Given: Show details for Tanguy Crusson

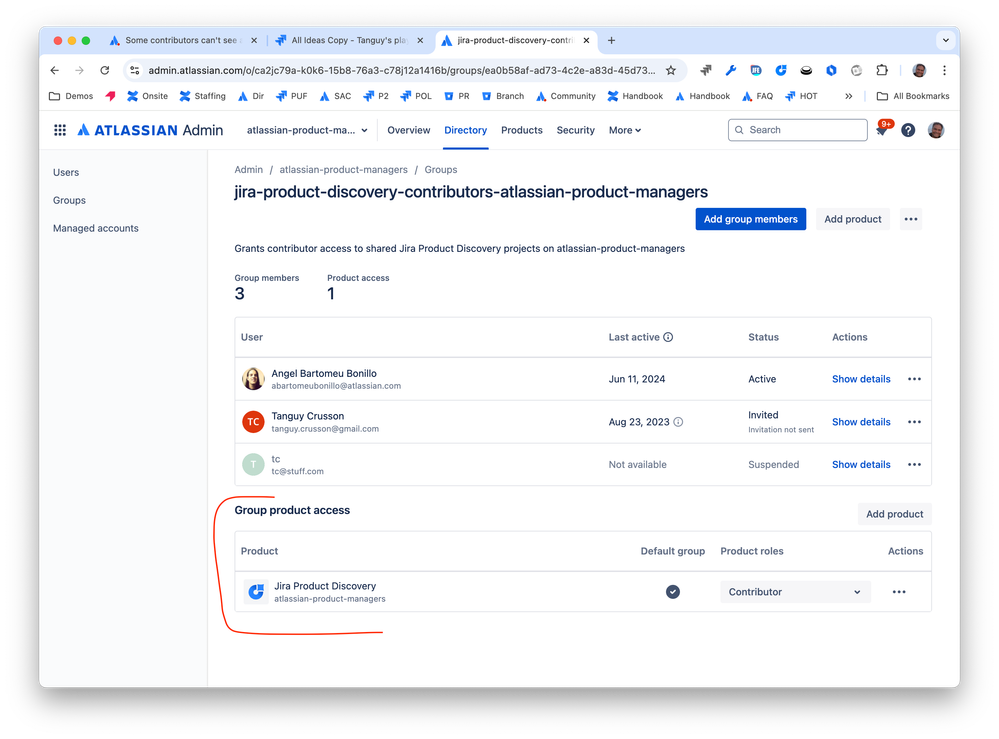Looking at the screenshot, I should coord(861,422).
